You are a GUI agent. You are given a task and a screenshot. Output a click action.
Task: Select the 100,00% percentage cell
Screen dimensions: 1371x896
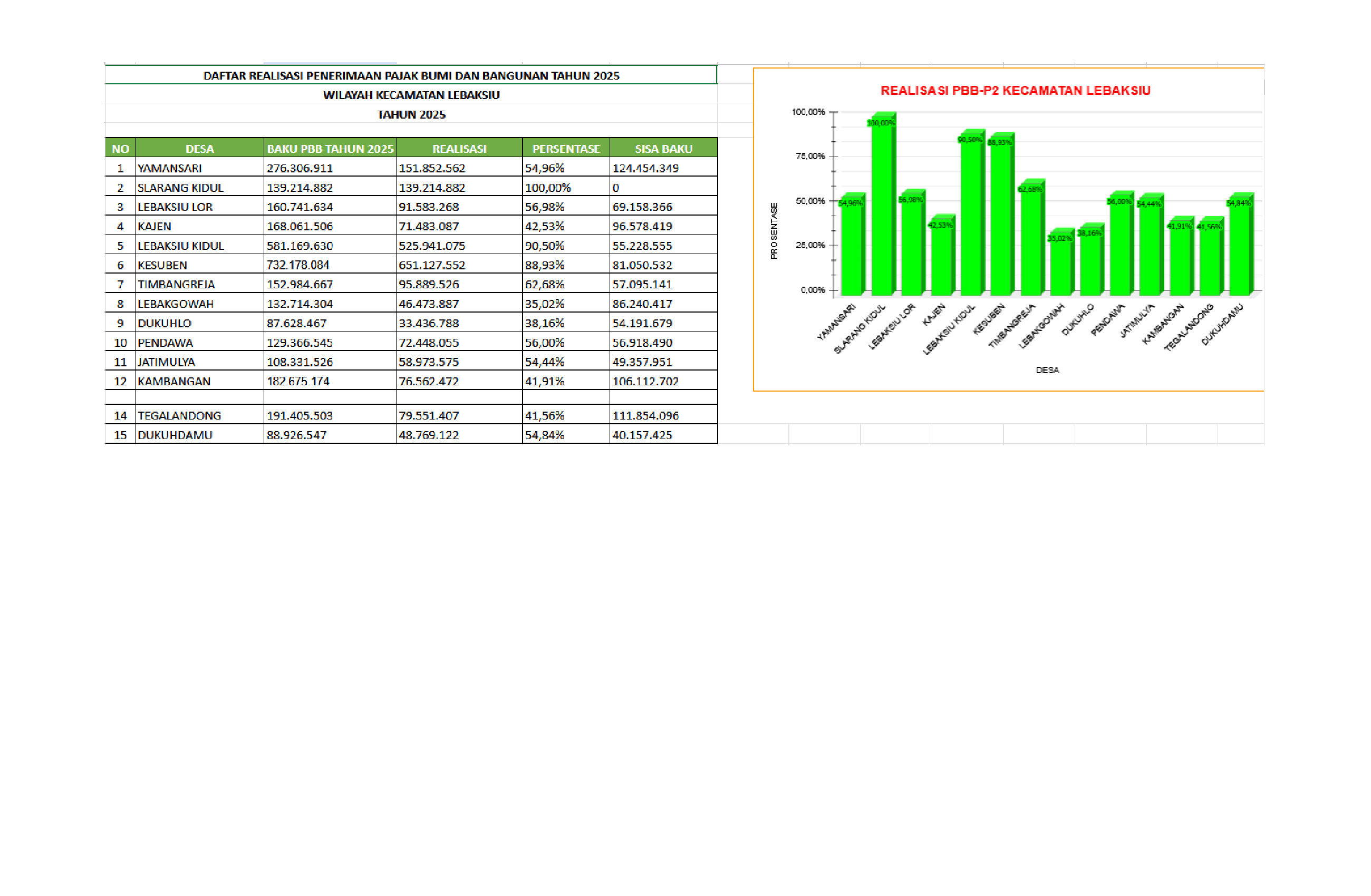pyautogui.click(x=566, y=187)
